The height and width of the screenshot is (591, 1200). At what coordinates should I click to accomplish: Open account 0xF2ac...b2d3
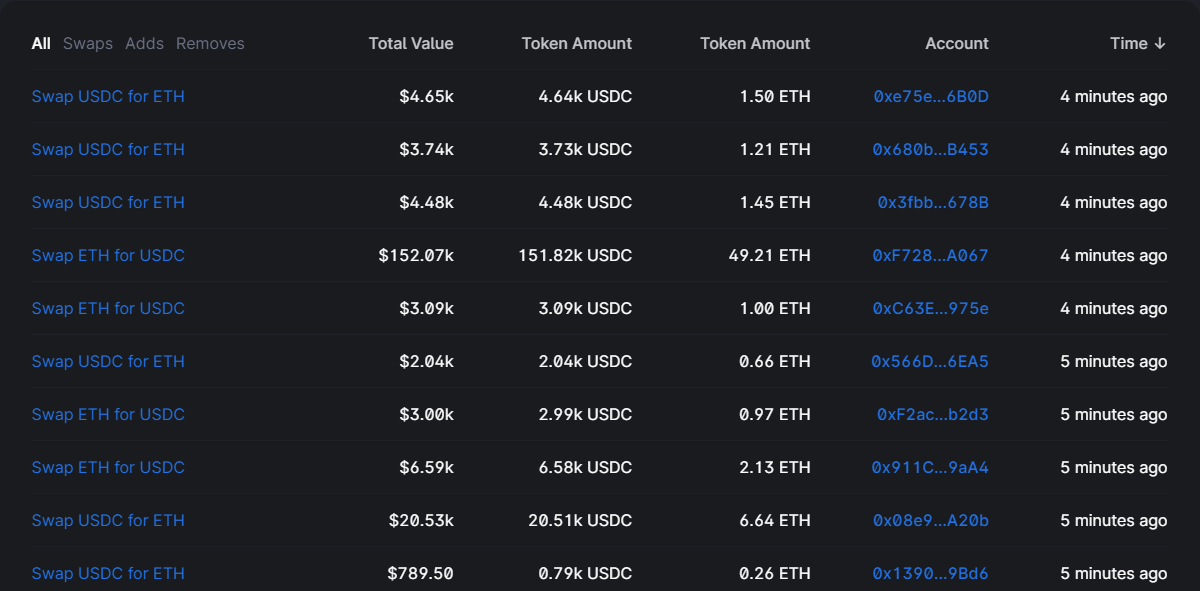[933, 414]
